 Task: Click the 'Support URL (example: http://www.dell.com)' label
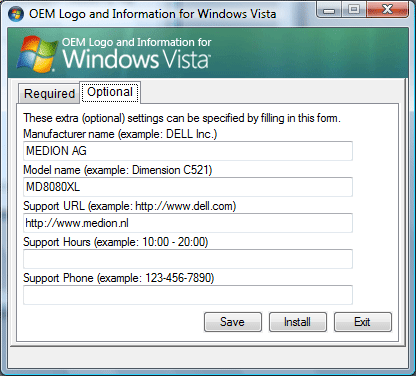point(130,206)
